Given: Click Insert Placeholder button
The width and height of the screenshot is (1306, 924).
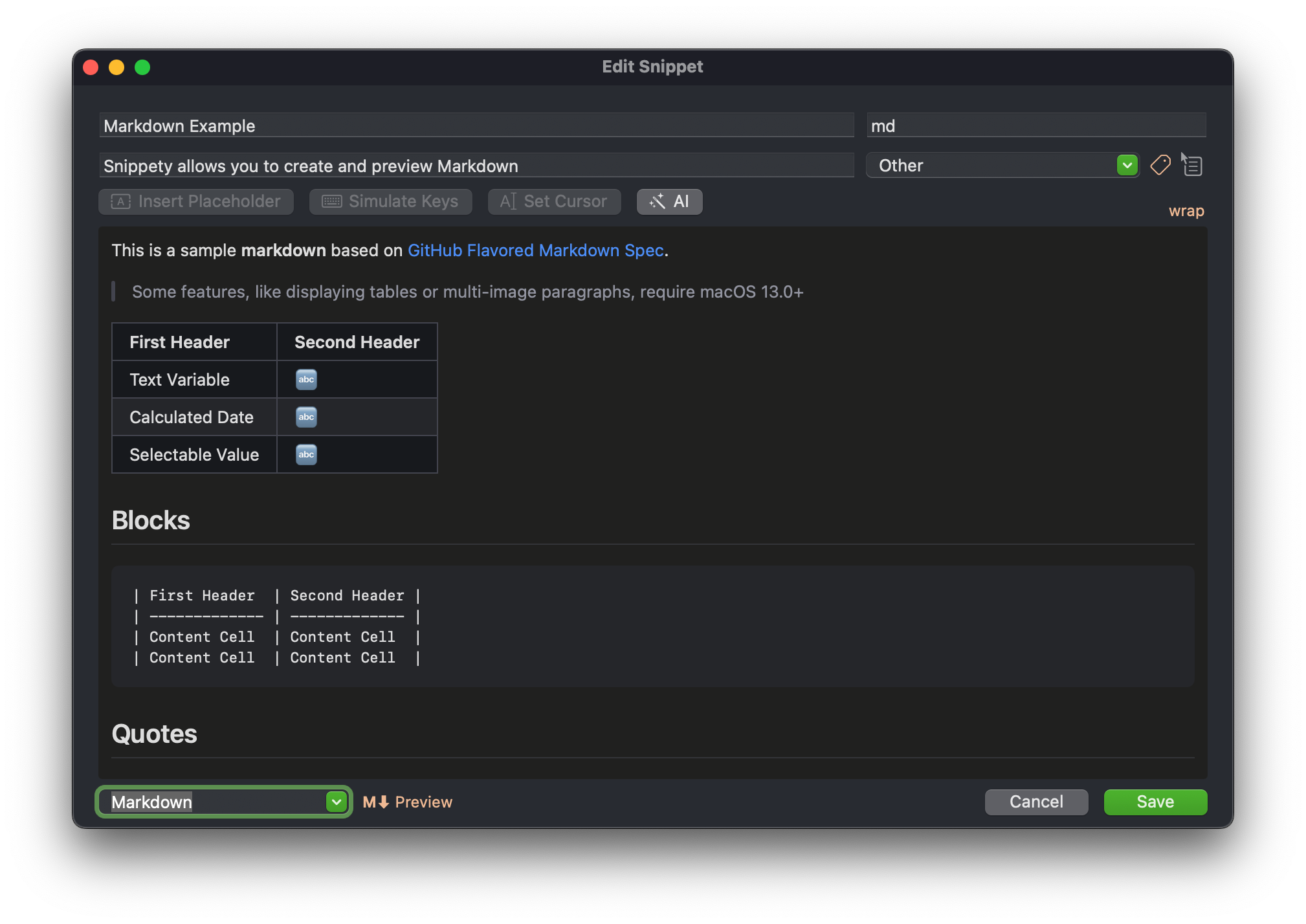Looking at the screenshot, I should coord(196,201).
